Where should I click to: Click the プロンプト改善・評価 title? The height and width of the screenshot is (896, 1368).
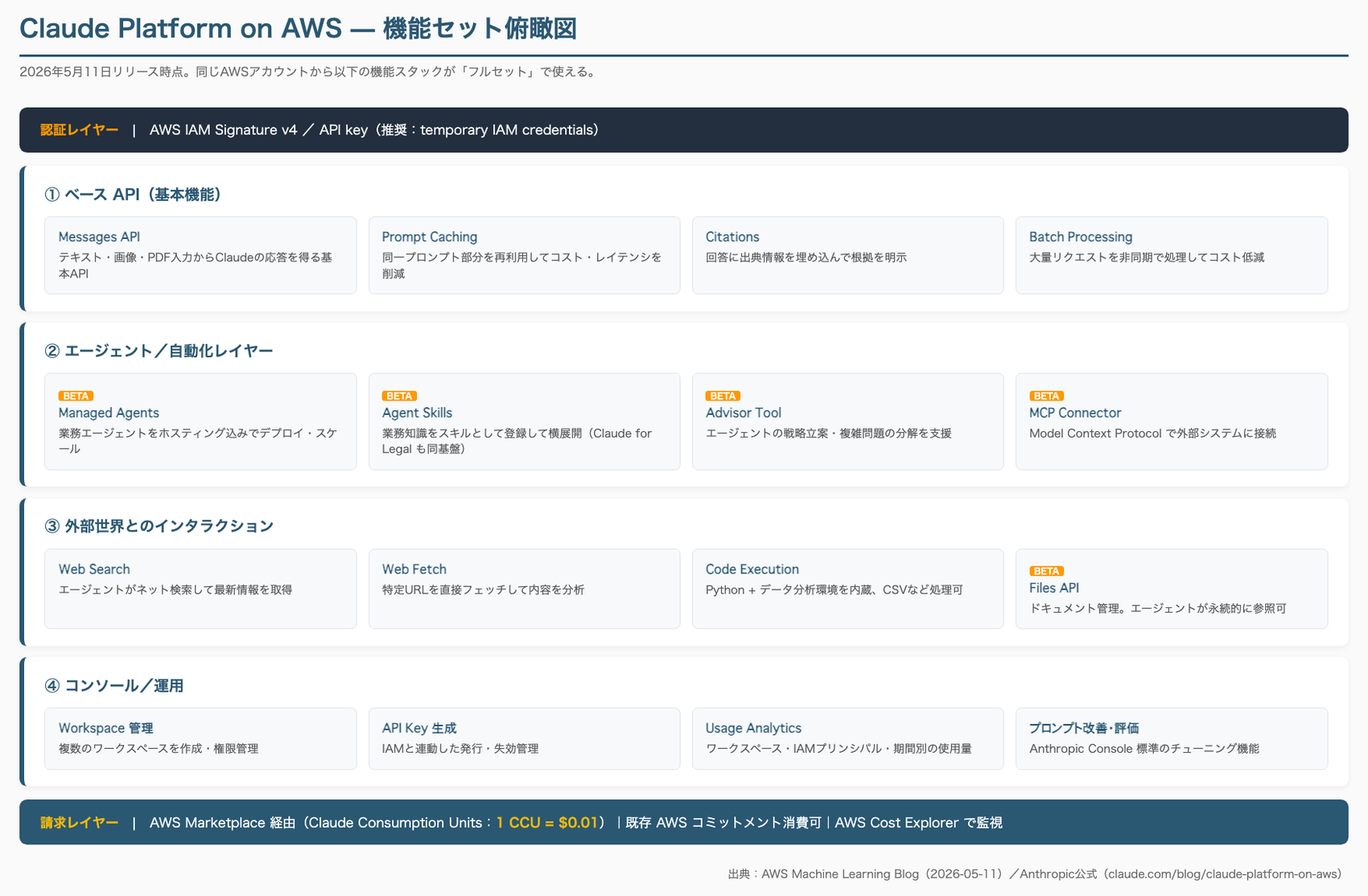(1083, 728)
